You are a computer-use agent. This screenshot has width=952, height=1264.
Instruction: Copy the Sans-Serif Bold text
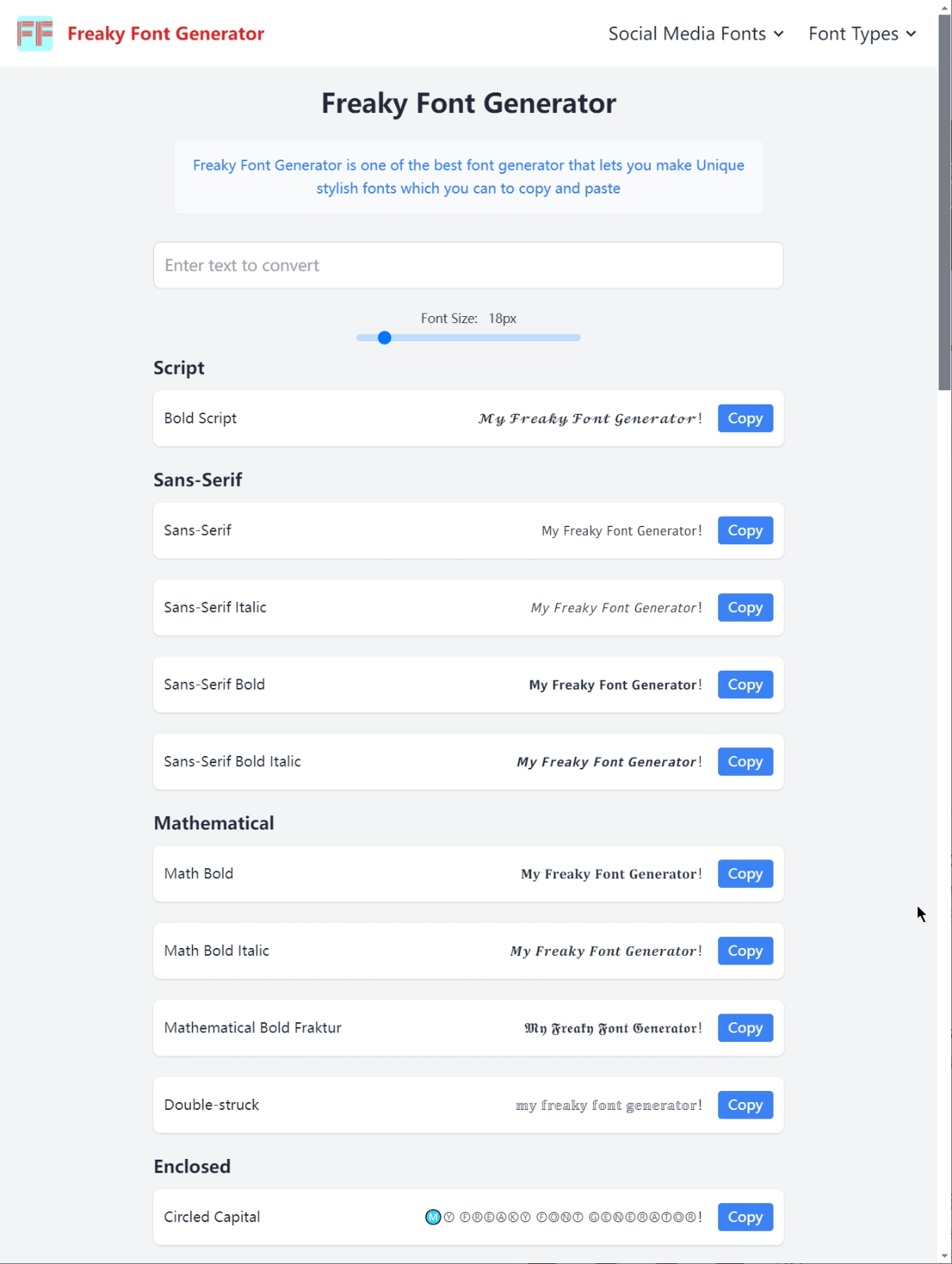click(x=745, y=685)
